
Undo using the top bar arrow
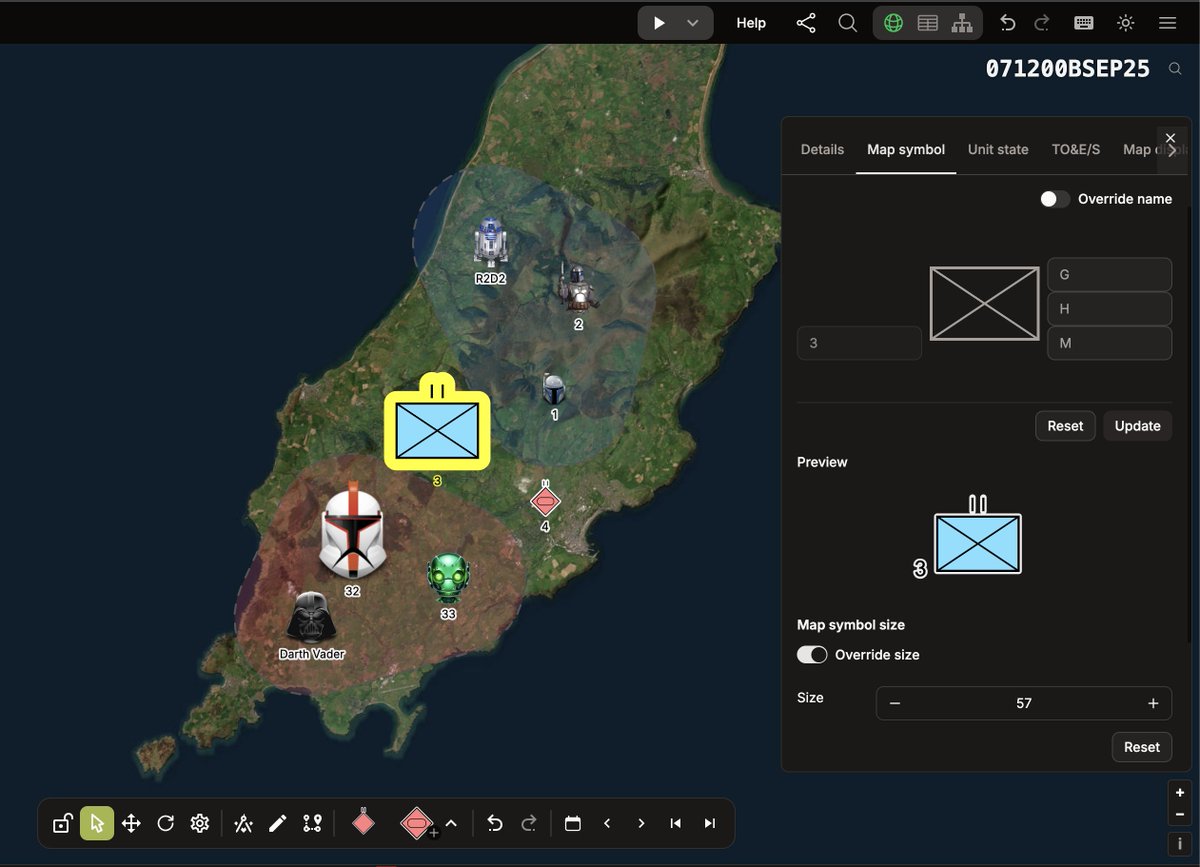pyautogui.click(x=1008, y=23)
